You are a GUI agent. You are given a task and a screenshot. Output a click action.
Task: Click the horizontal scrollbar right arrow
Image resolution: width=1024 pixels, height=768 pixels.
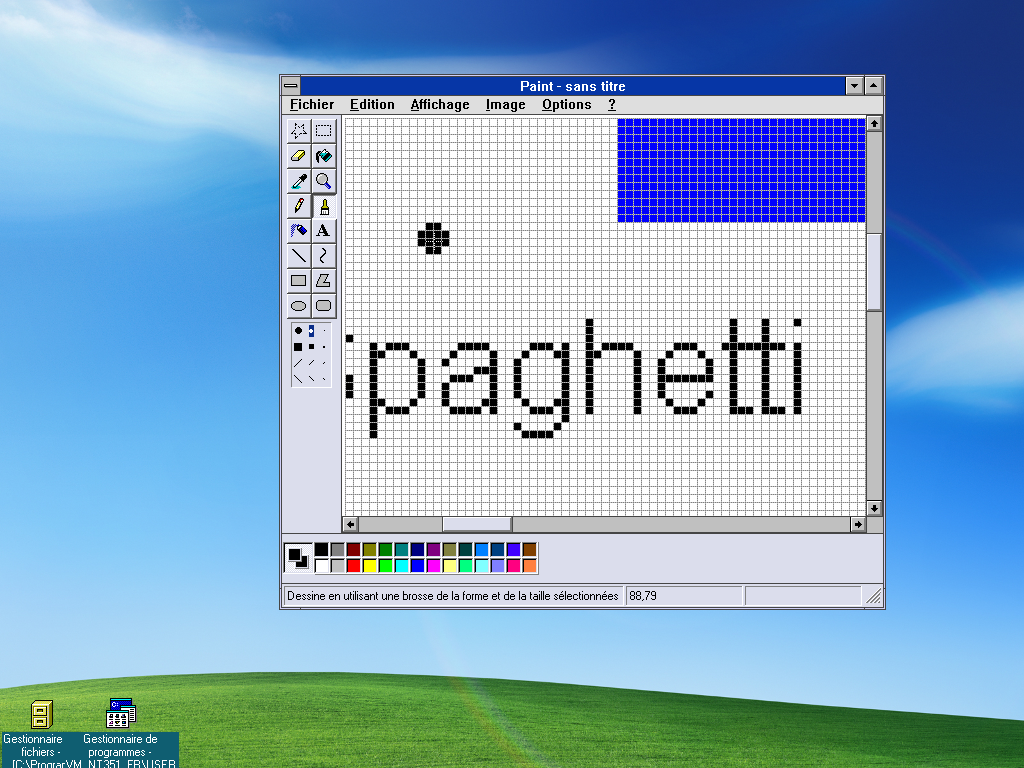click(858, 524)
